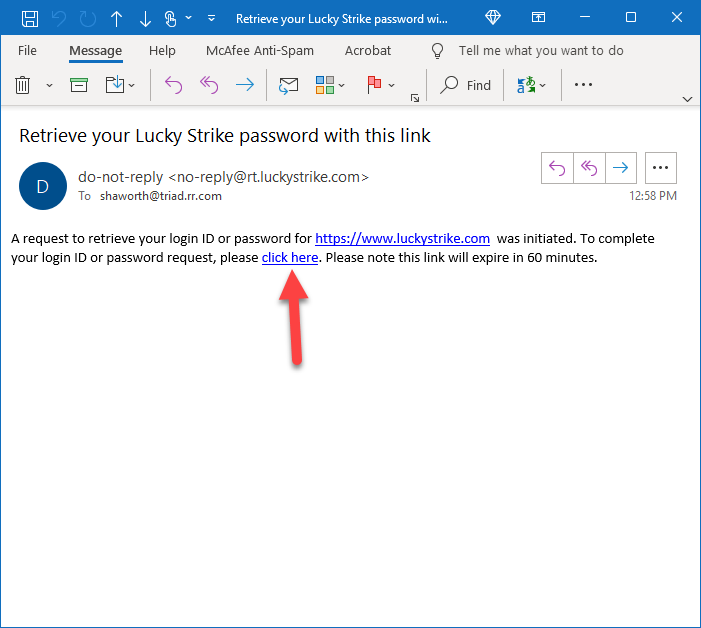Screen dimensions: 701x628
Task: Click the sender avatar circle D
Action: (x=43, y=186)
